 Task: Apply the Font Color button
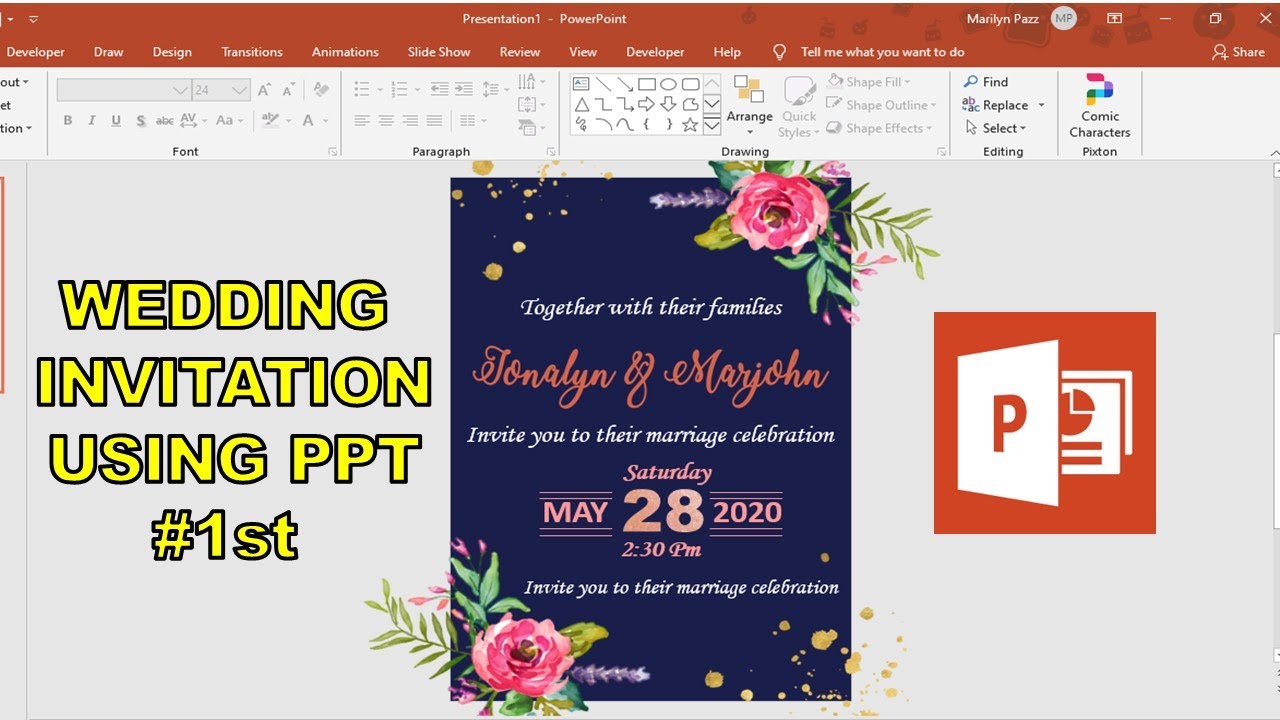[x=308, y=120]
